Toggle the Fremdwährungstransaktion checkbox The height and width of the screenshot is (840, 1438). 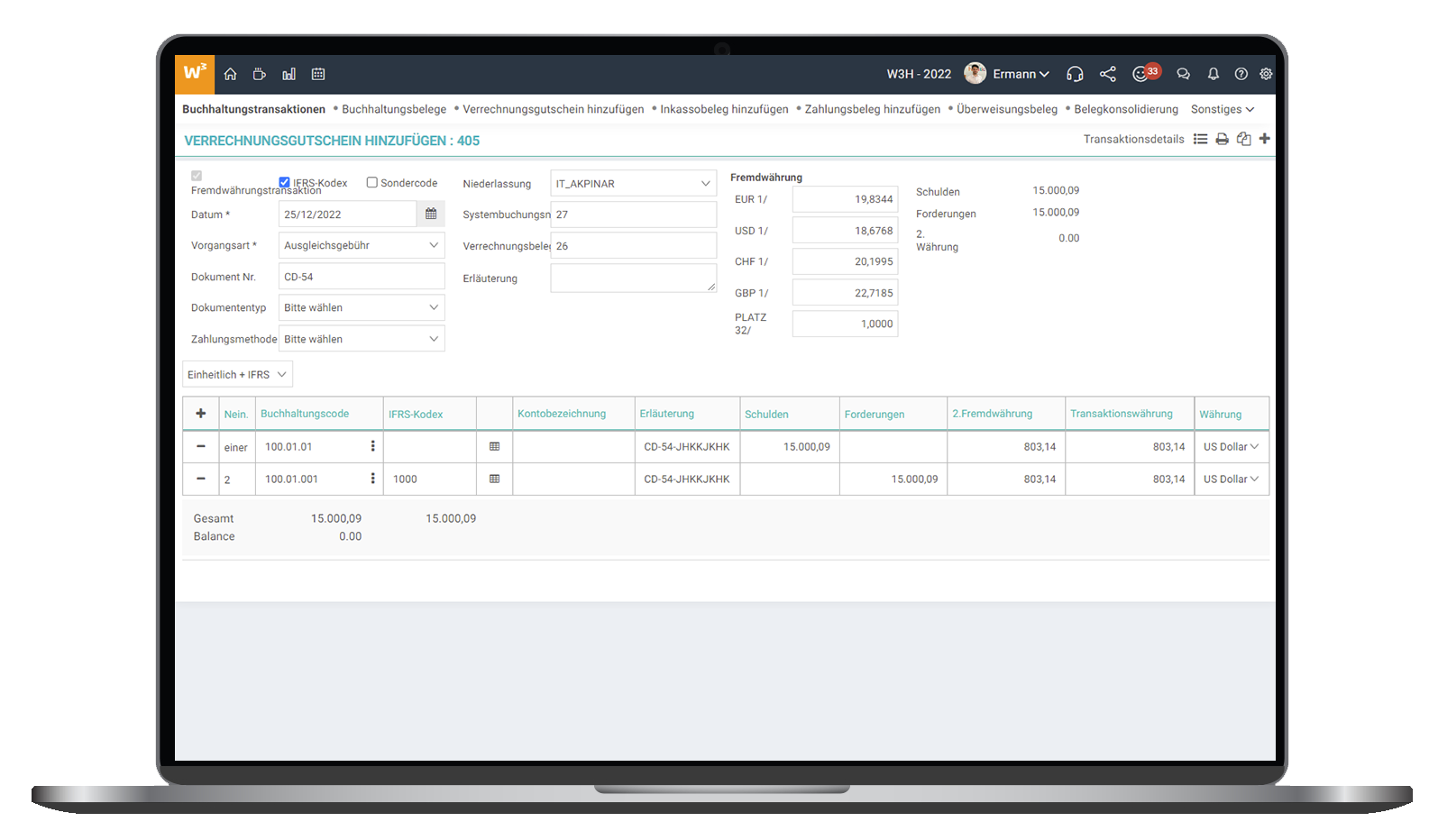(197, 176)
